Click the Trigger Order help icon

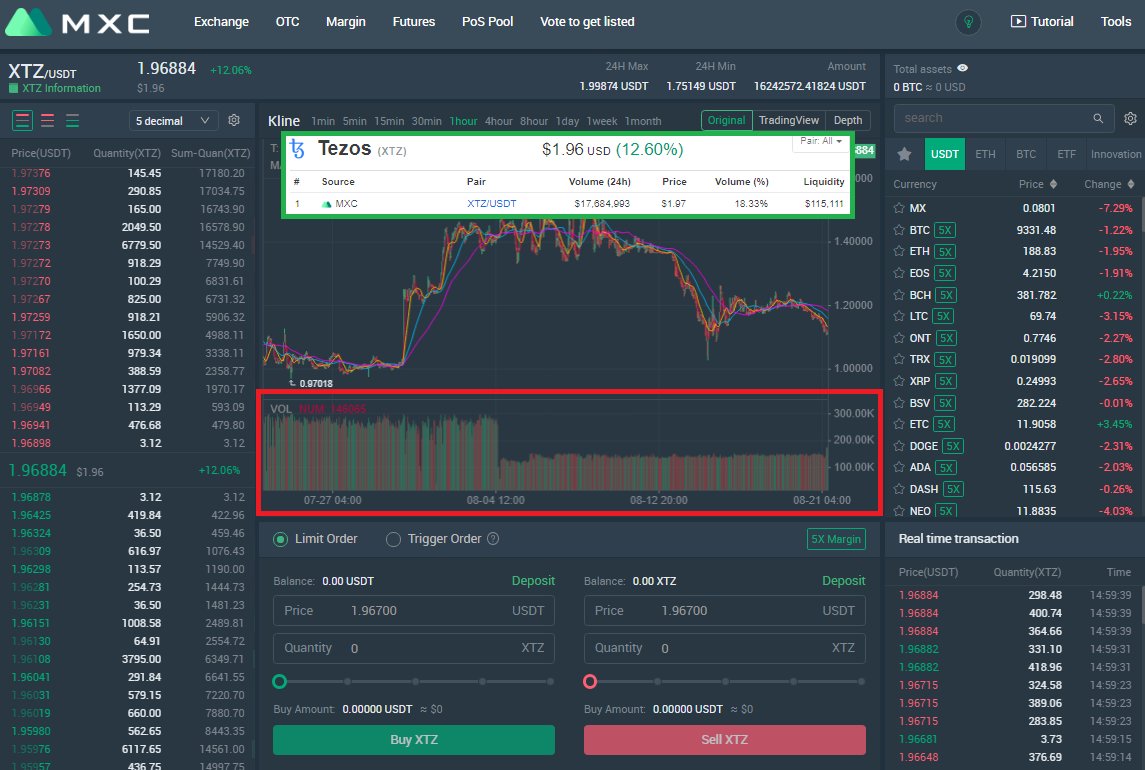pos(493,538)
